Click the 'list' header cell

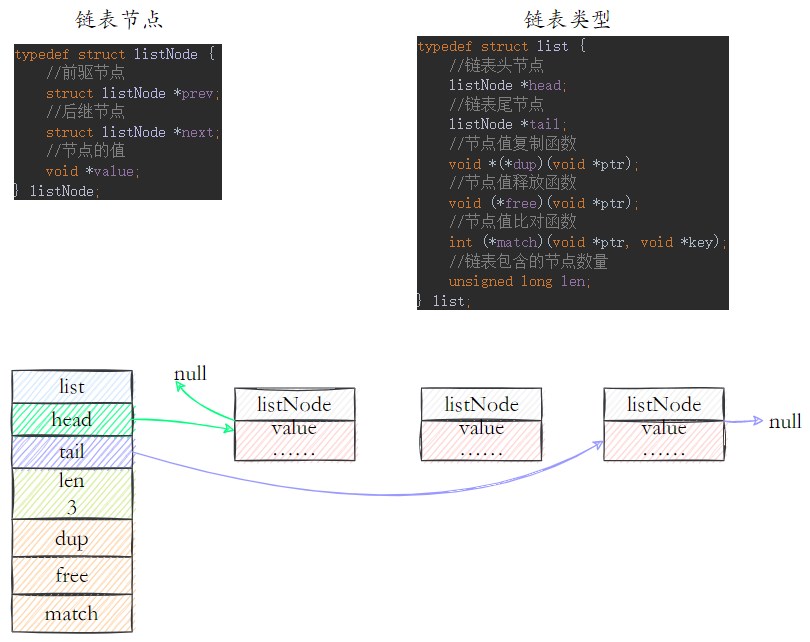72,386
